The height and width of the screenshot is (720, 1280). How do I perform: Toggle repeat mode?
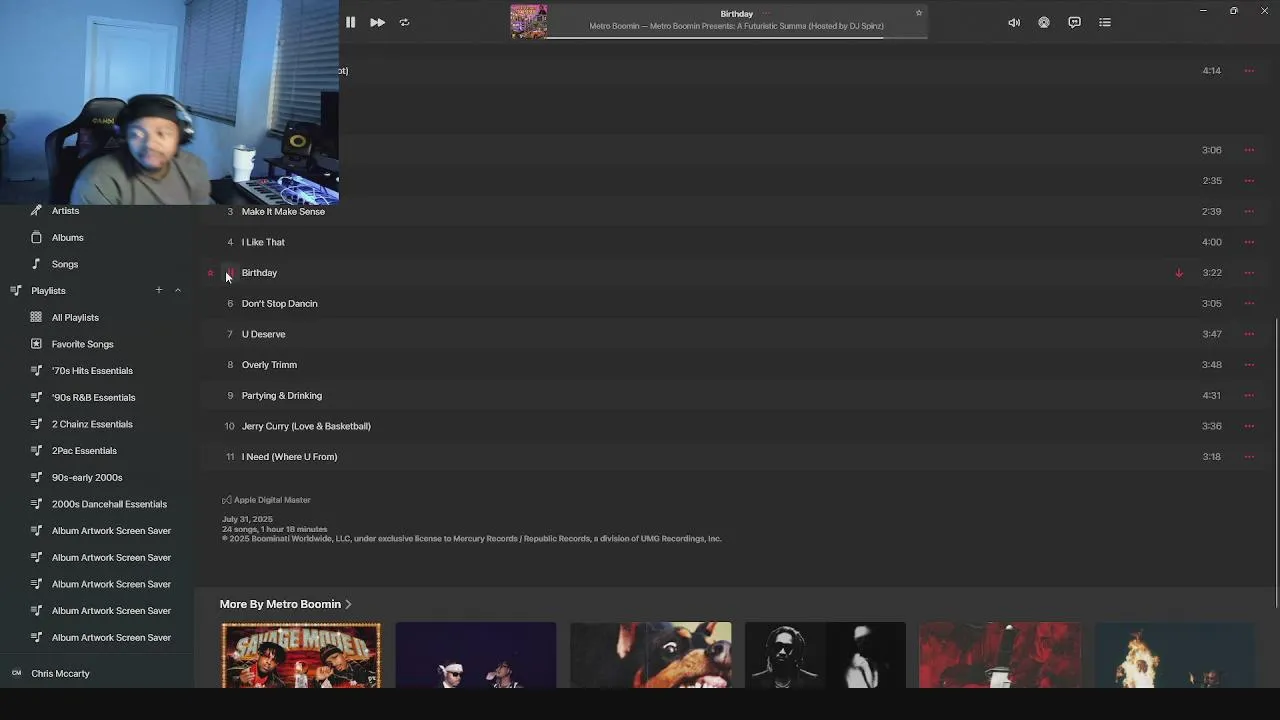tap(404, 22)
